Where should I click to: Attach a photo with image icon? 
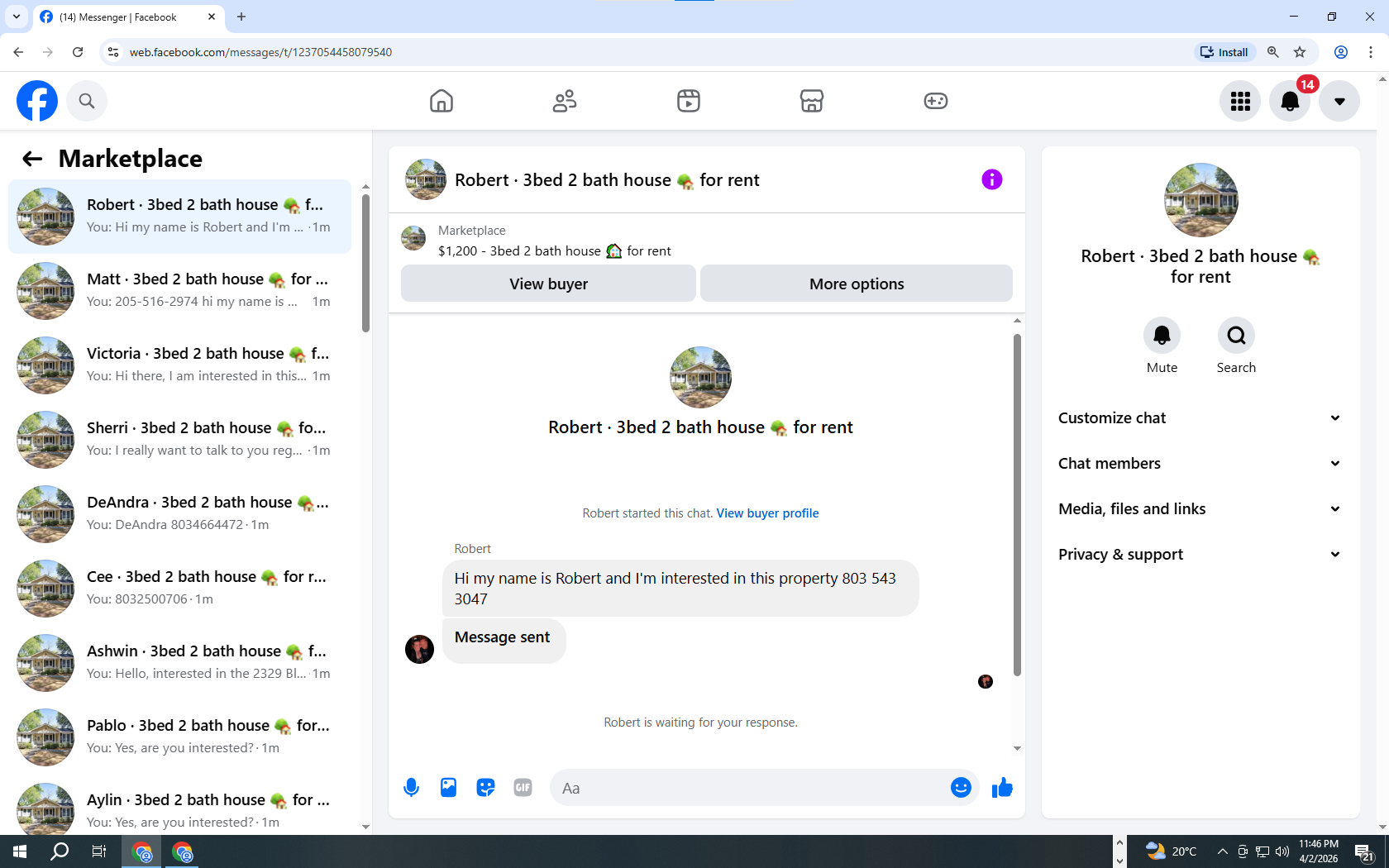pos(448,788)
